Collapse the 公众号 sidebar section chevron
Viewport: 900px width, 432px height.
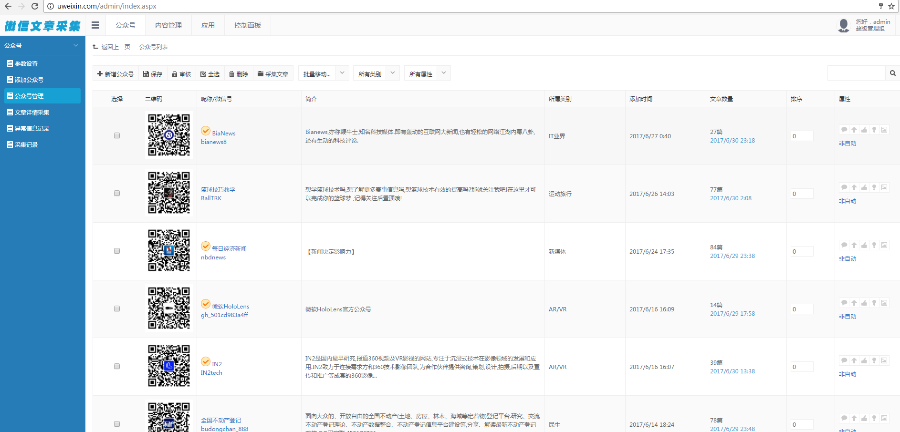pos(76,45)
